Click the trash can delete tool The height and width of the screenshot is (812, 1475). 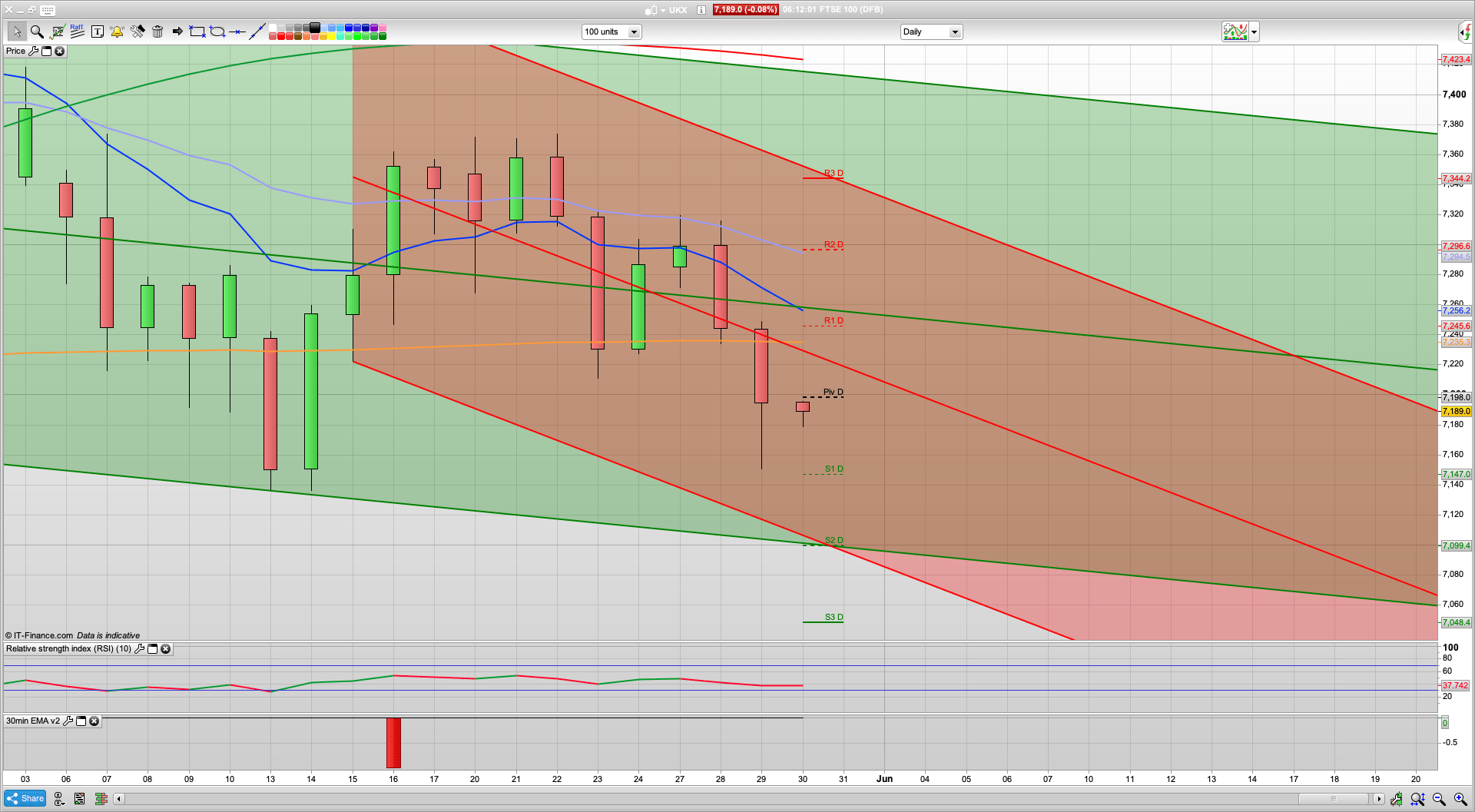tap(157, 31)
